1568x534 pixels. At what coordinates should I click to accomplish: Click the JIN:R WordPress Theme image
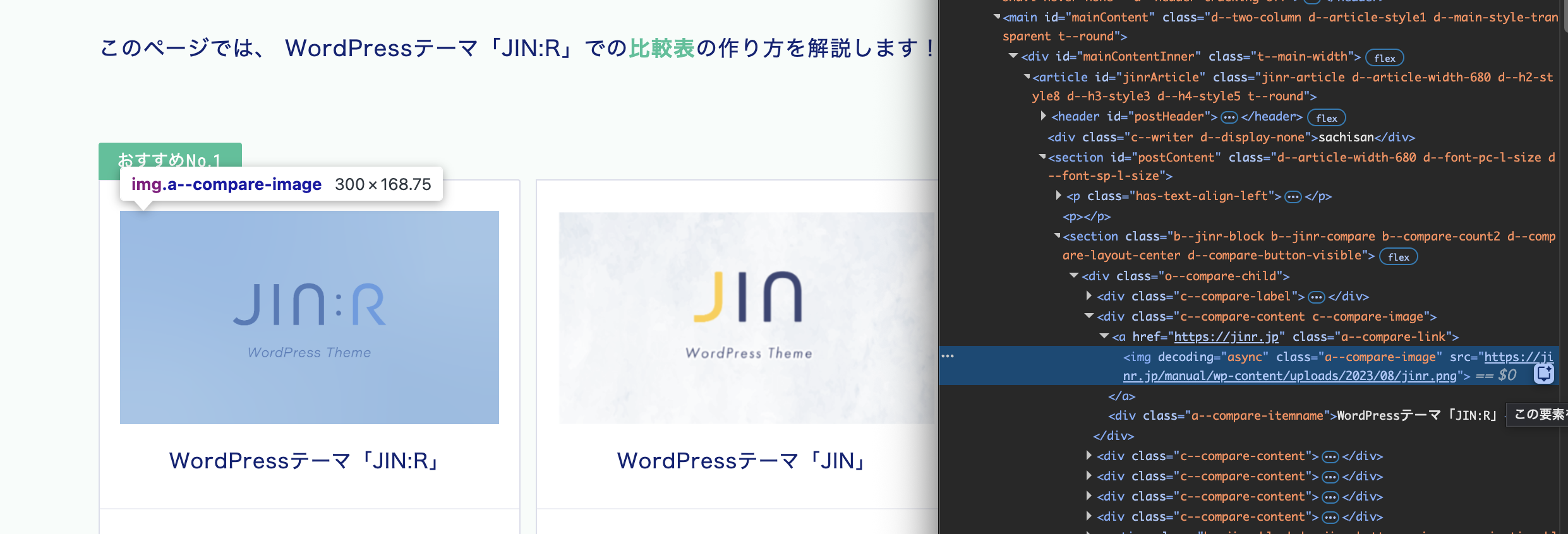tap(309, 317)
